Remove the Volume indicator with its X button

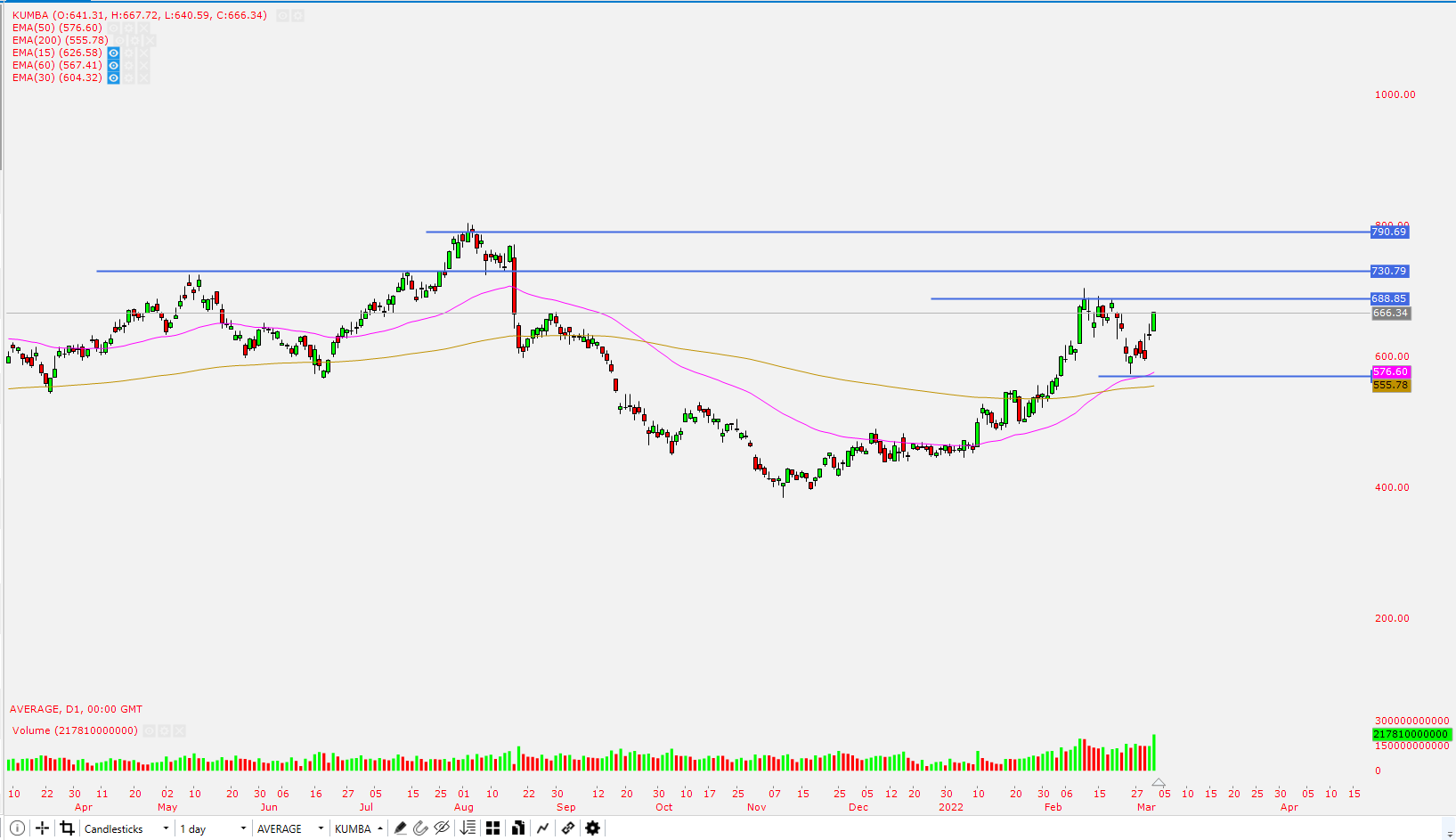[x=179, y=730]
